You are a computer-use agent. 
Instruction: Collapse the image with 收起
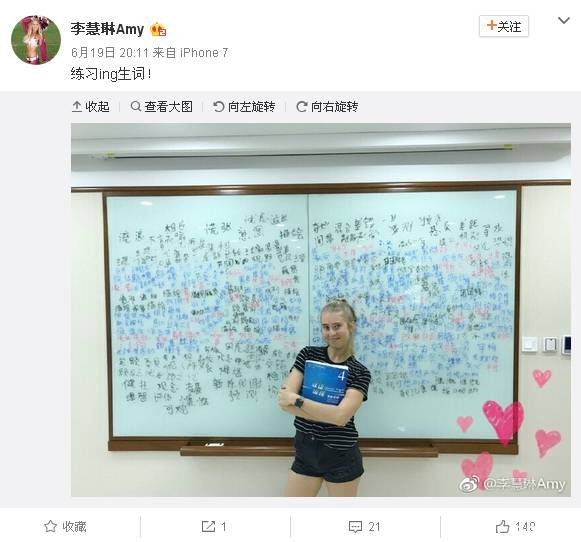(90, 107)
